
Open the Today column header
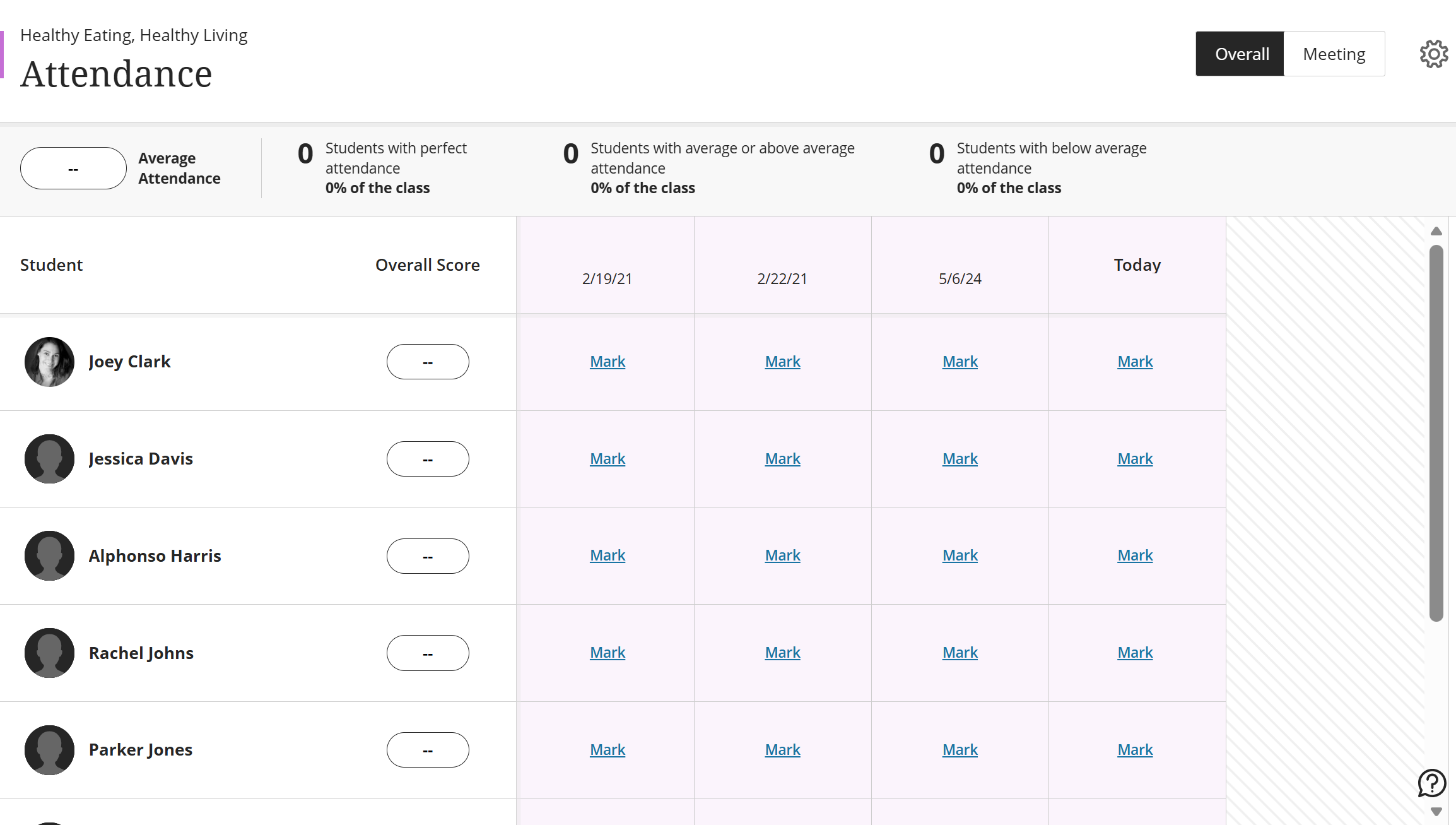pyautogui.click(x=1137, y=265)
